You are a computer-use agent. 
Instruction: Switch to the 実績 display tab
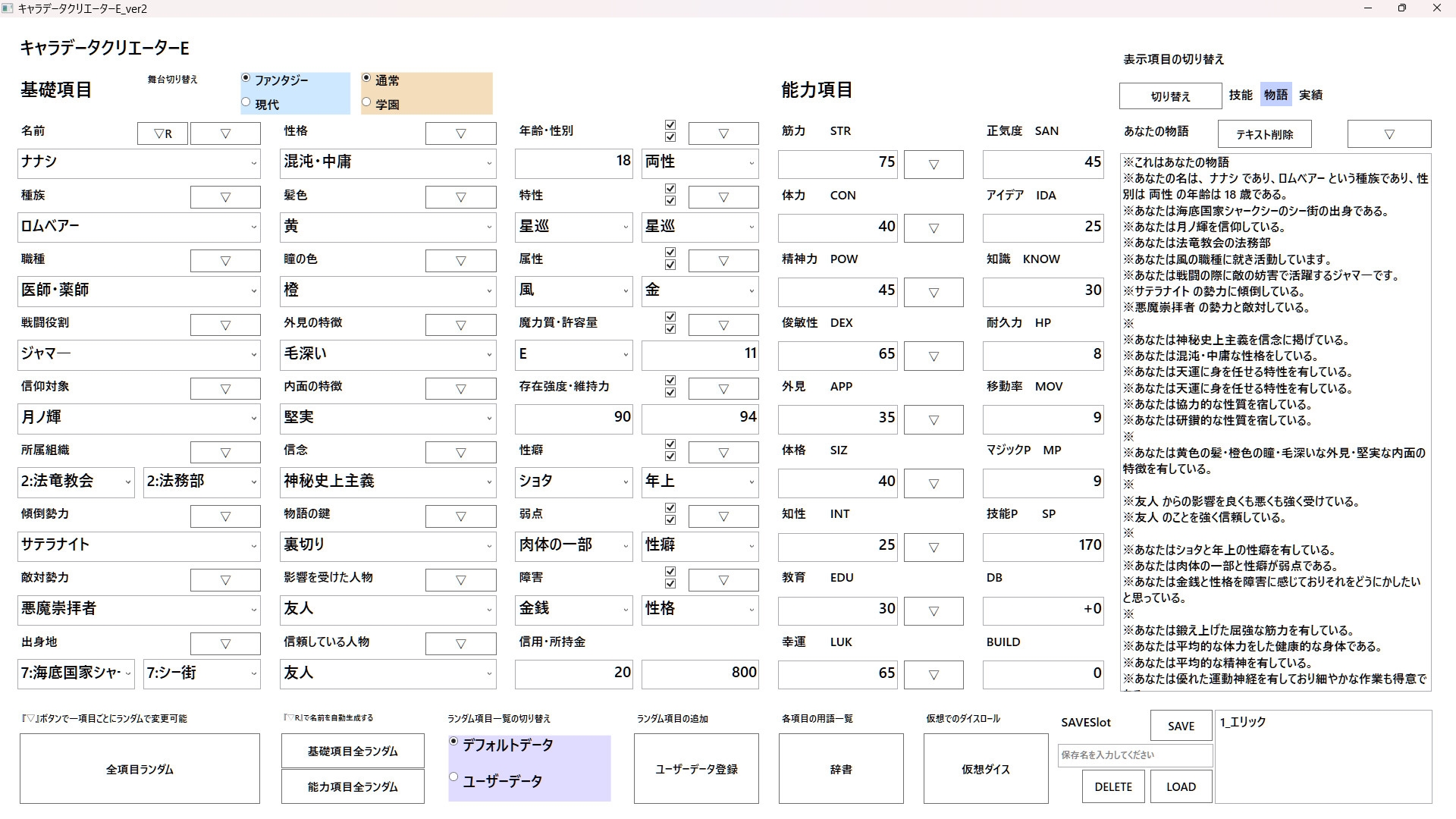tap(1310, 95)
